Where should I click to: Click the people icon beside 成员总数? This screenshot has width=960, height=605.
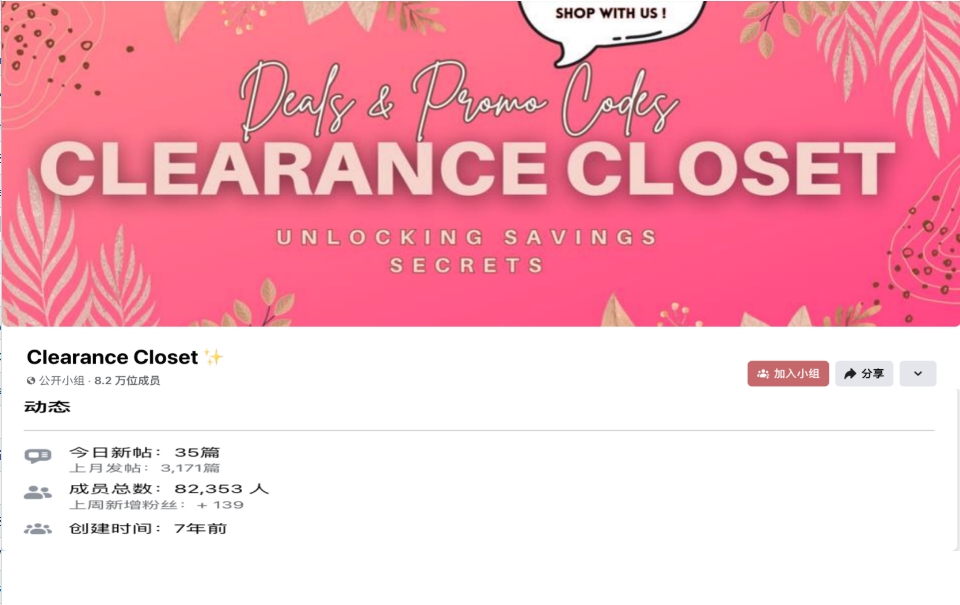click(38, 492)
